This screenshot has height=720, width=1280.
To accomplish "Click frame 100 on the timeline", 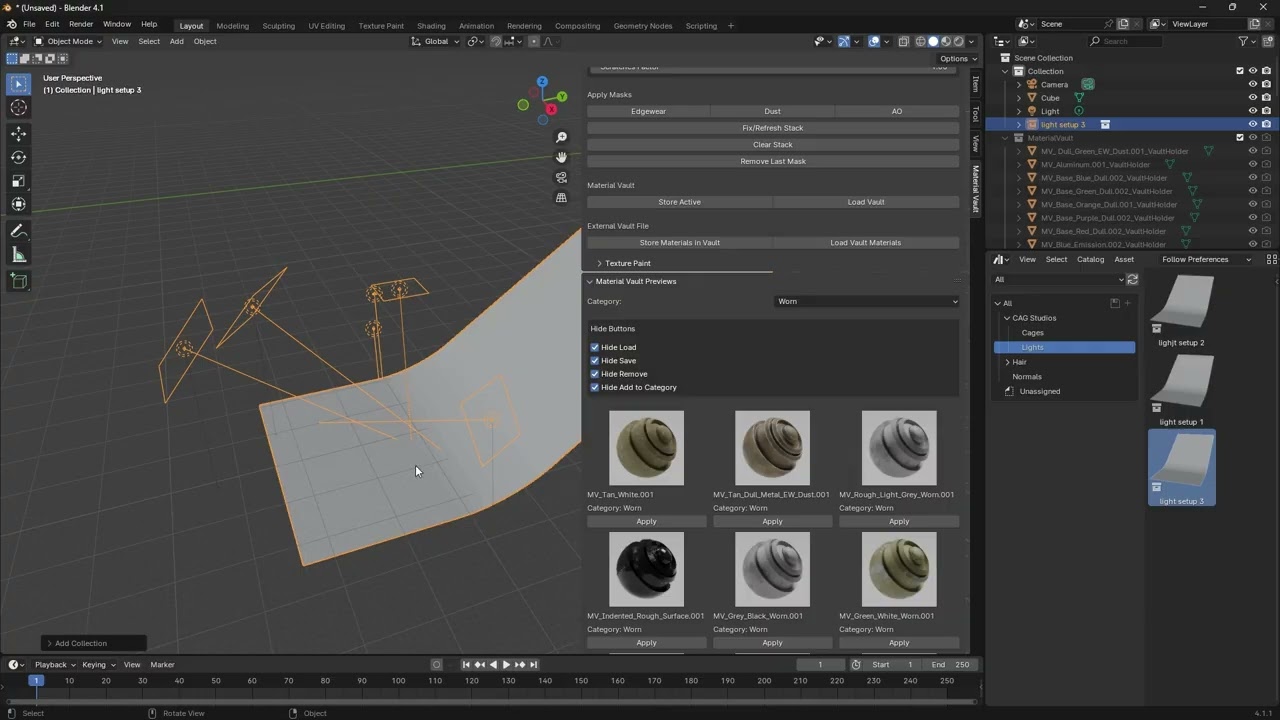I will coord(398,681).
